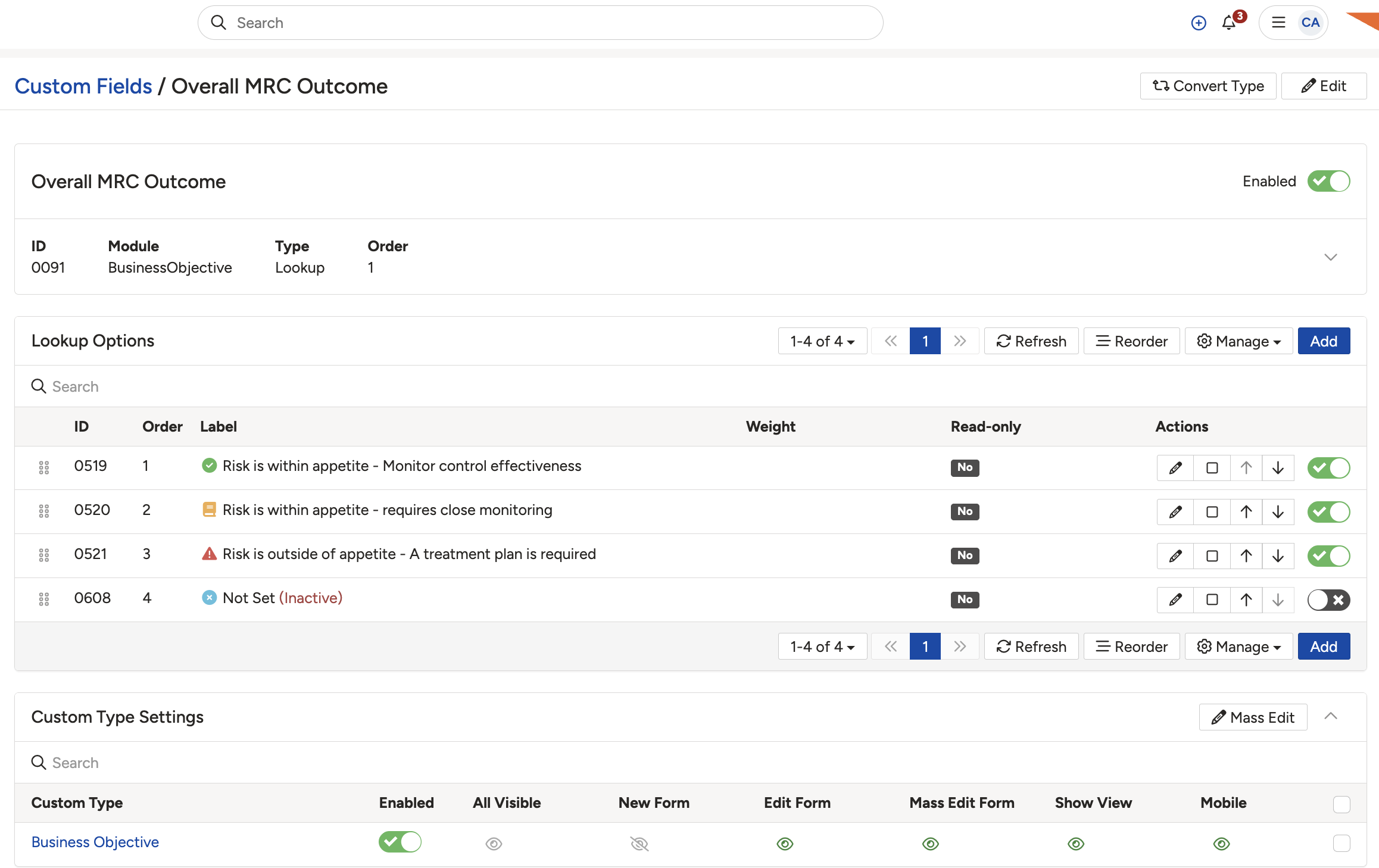This screenshot has width=1379, height=868.
Task: Click the search magnifier in the top bar
Action: click(x=219, y=23)
